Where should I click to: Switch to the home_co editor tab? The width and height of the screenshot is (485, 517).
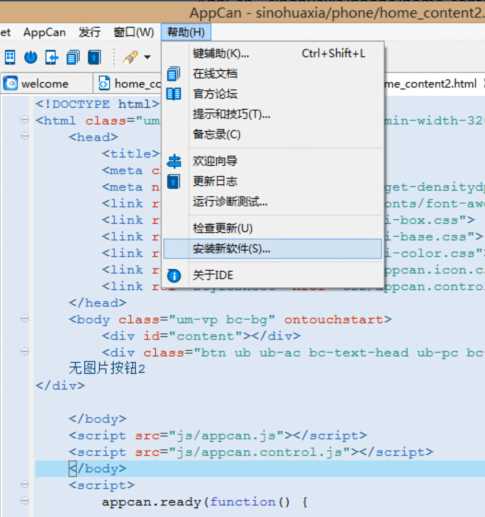(x=128, y=83)
